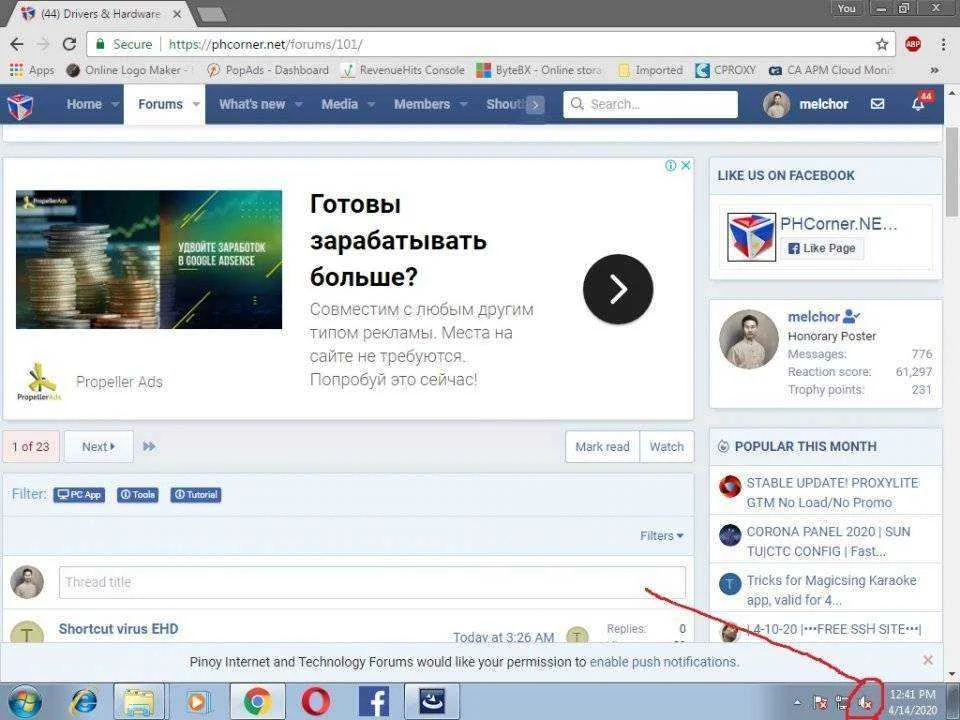
Task: Go back with the browser back arrow
Action: click(17, 44)
